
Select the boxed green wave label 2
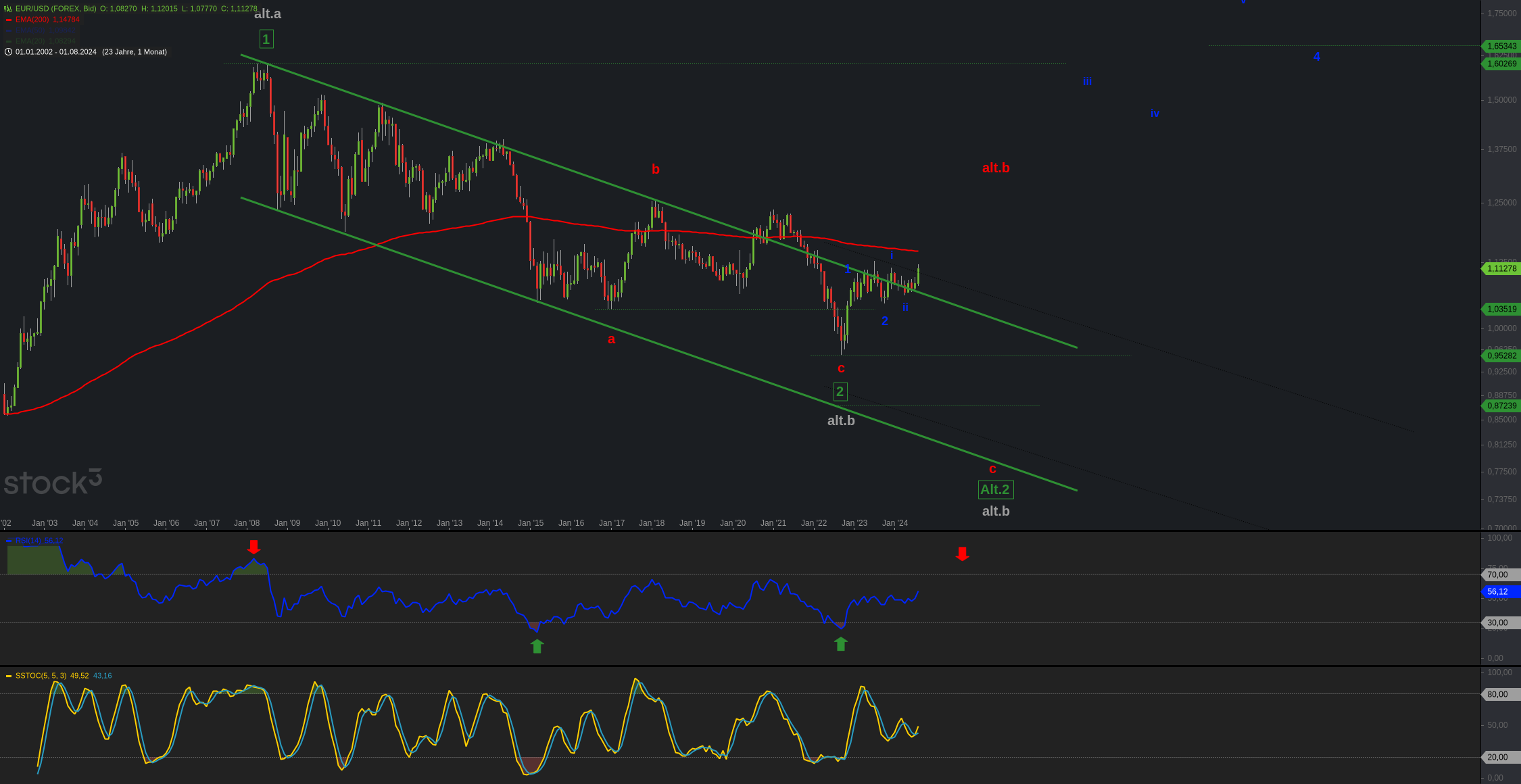pyautogui.click(x=840, y=391)
